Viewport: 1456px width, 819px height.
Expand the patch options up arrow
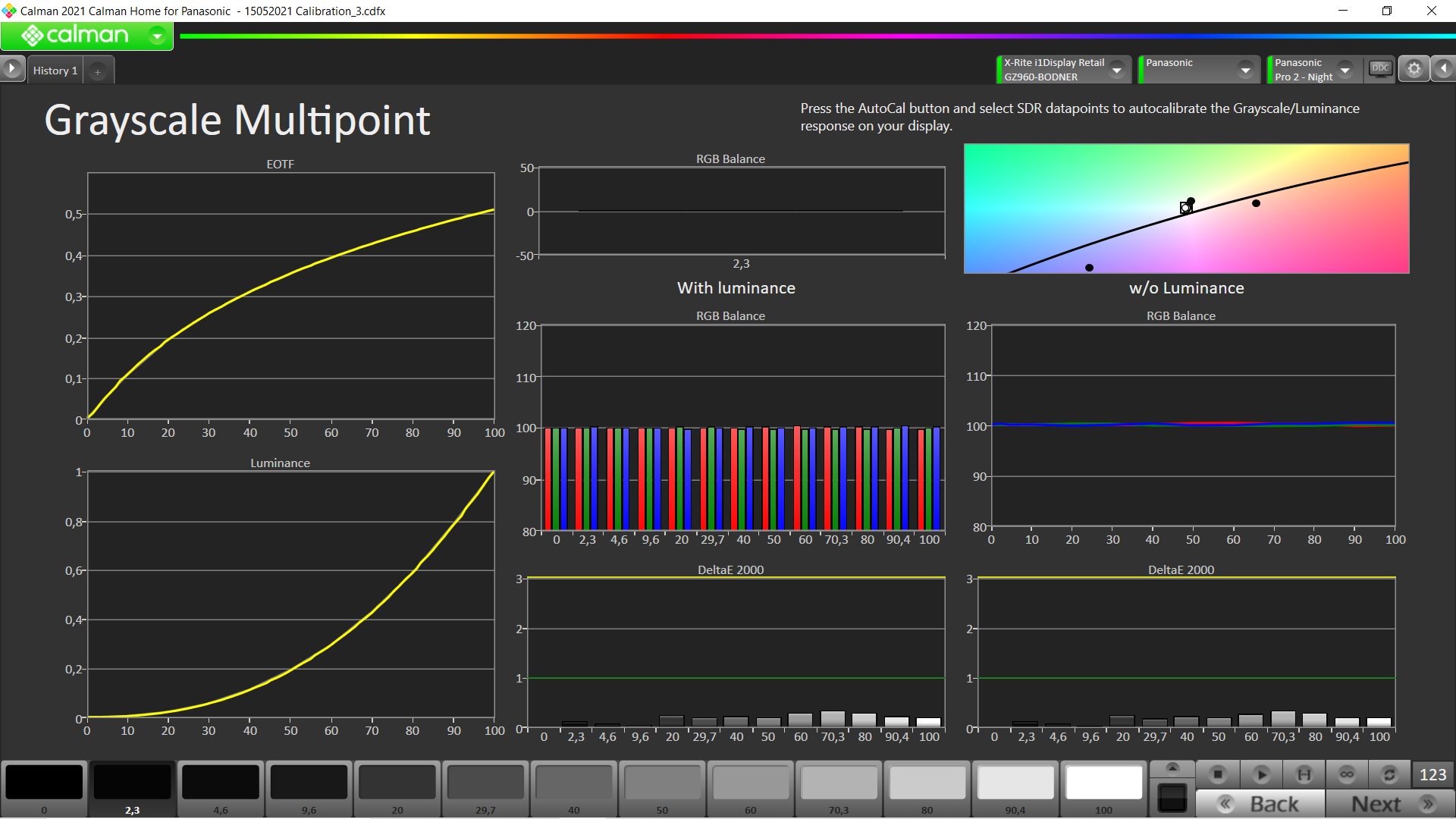click(x=1172, y=769)
